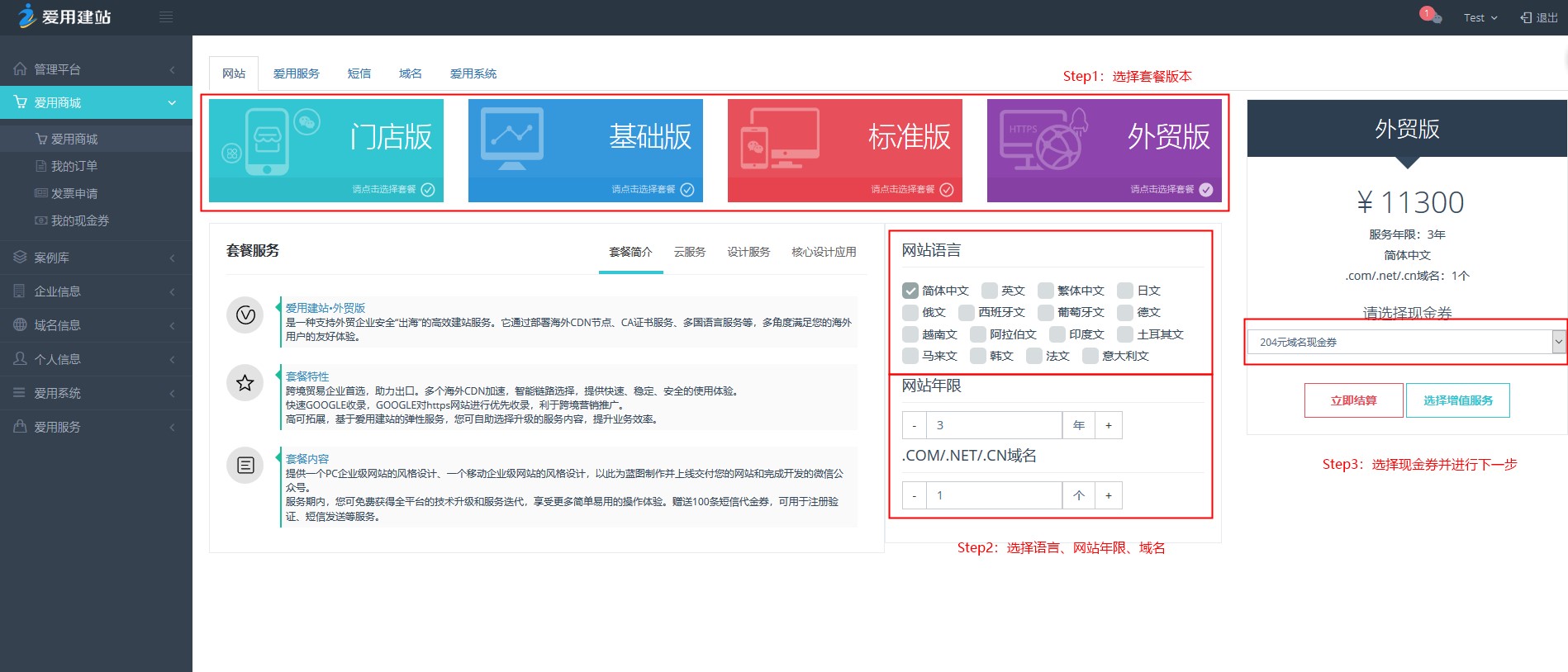Click the invoice icon beside 发票申请
Viewport: 1568px width, 672px height.
click(x=40, y=193)
